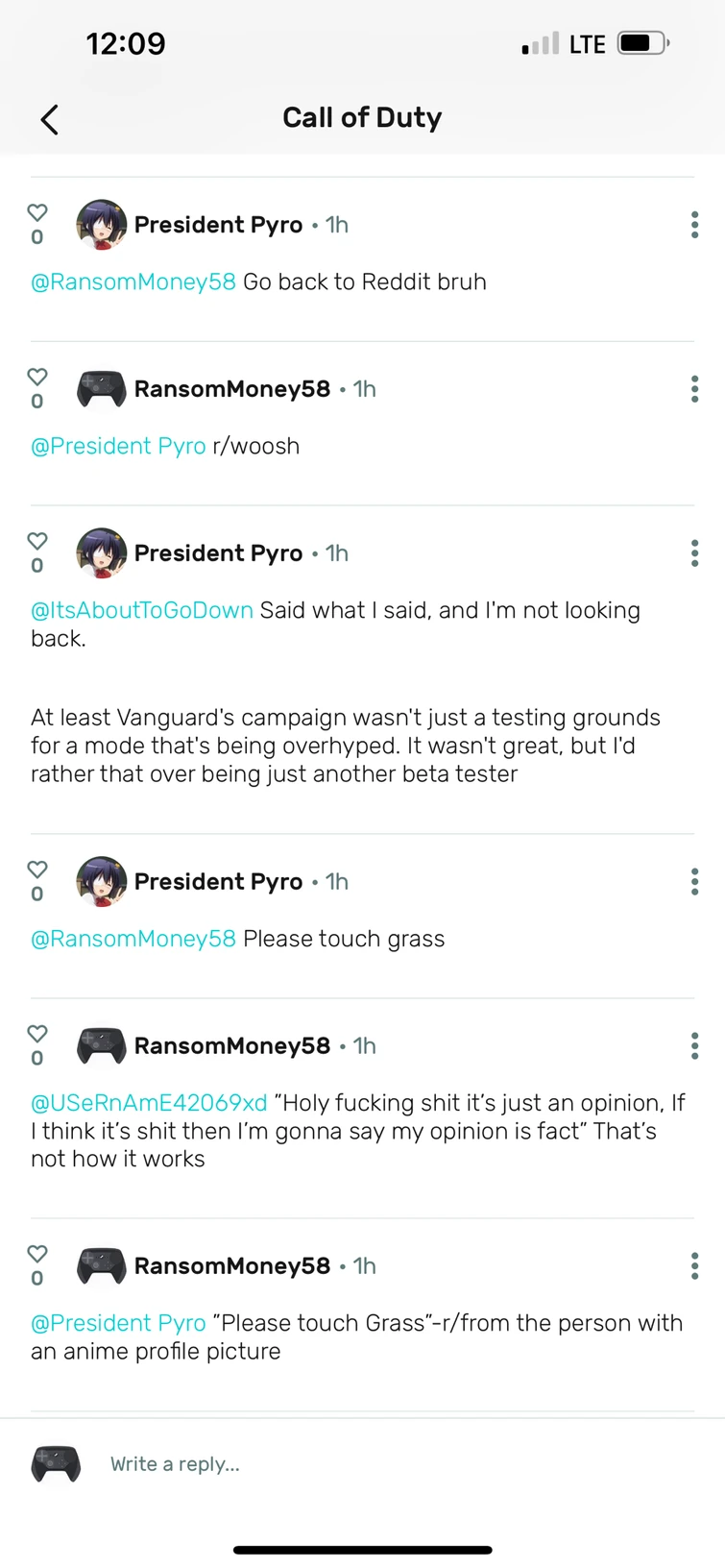Like RansomMoney58's "r/woosh" reply
This screenshot has height=1568, width=725.
tap(37, 377)
